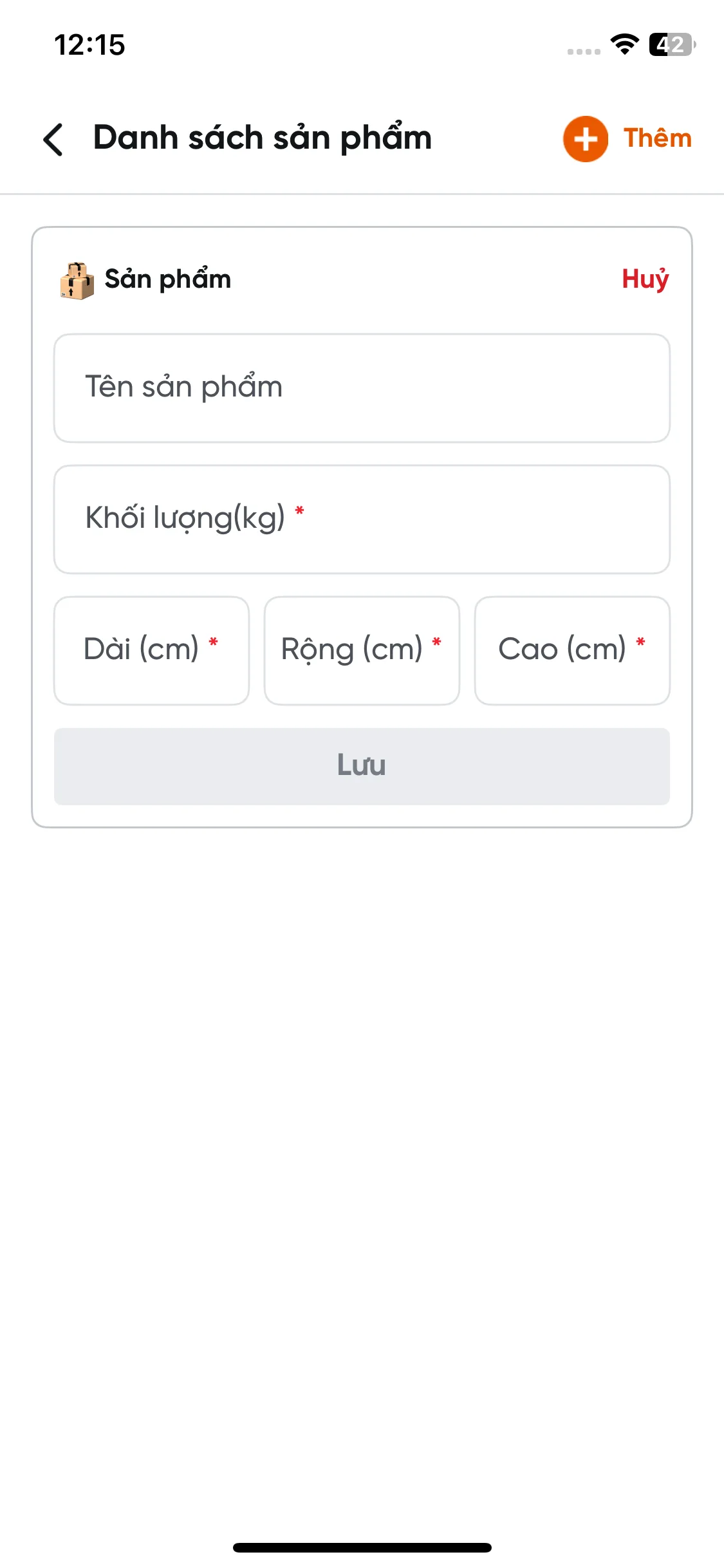Tap the Wi-Fi status icon
Viewport: 724px width, 1568px height.
[x=624, y=44]
